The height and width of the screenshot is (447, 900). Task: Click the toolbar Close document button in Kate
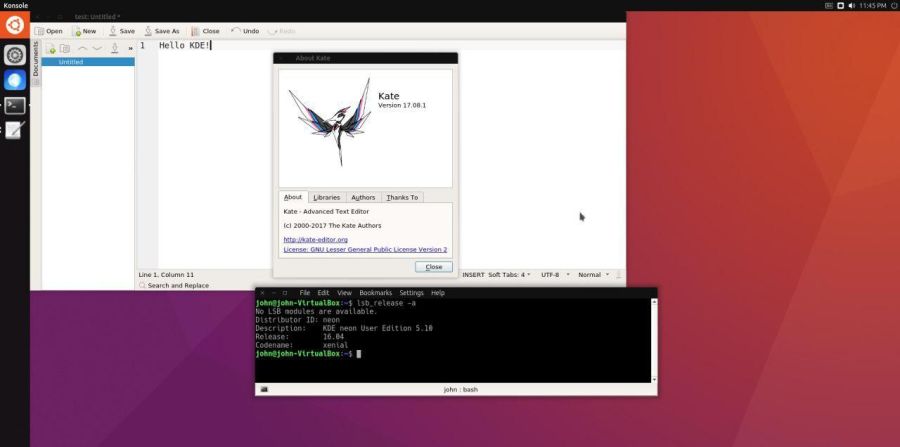click(205, 31)
